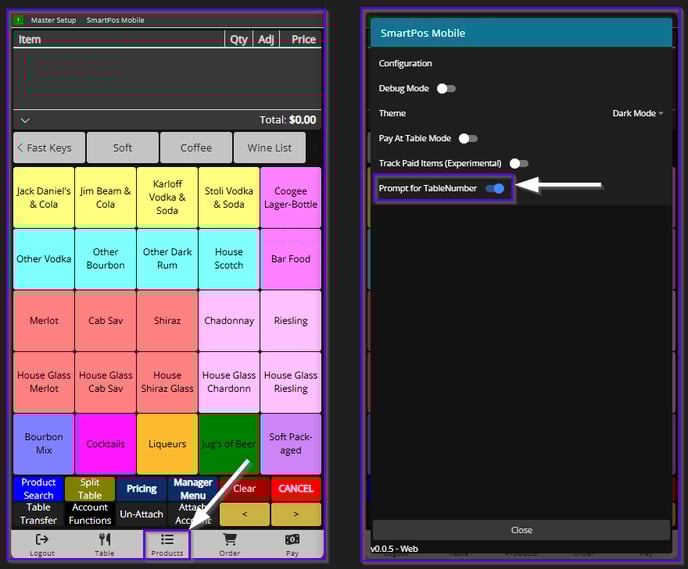Open the Liqueurs key
The height and width of the screenshot is (569, 688).
pos(167,444)
